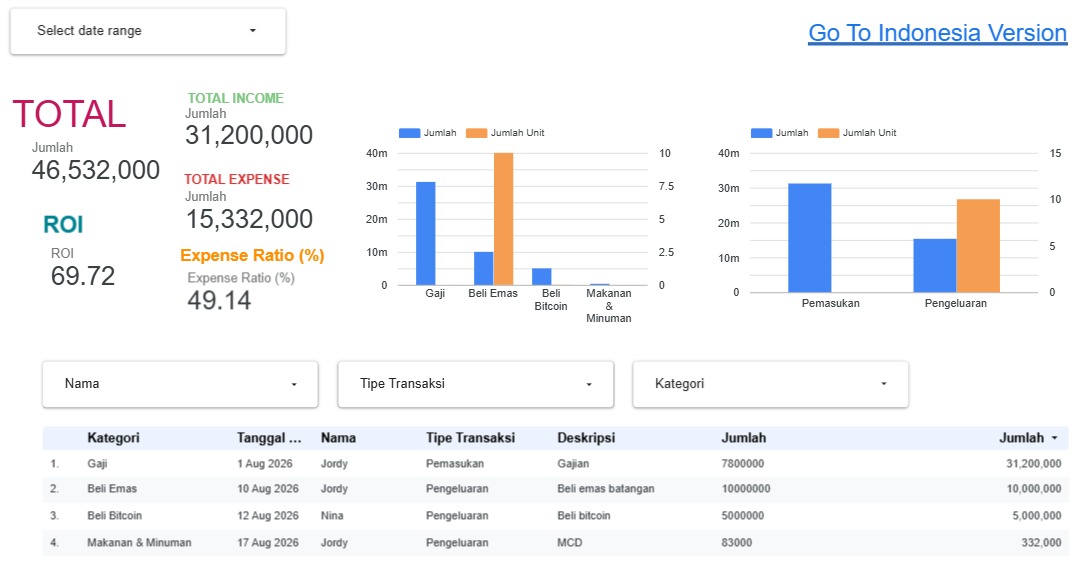Click the Pengeluaran axis label in chart
The width and height of the screenshot is (1086, 566).
[956, 303]
